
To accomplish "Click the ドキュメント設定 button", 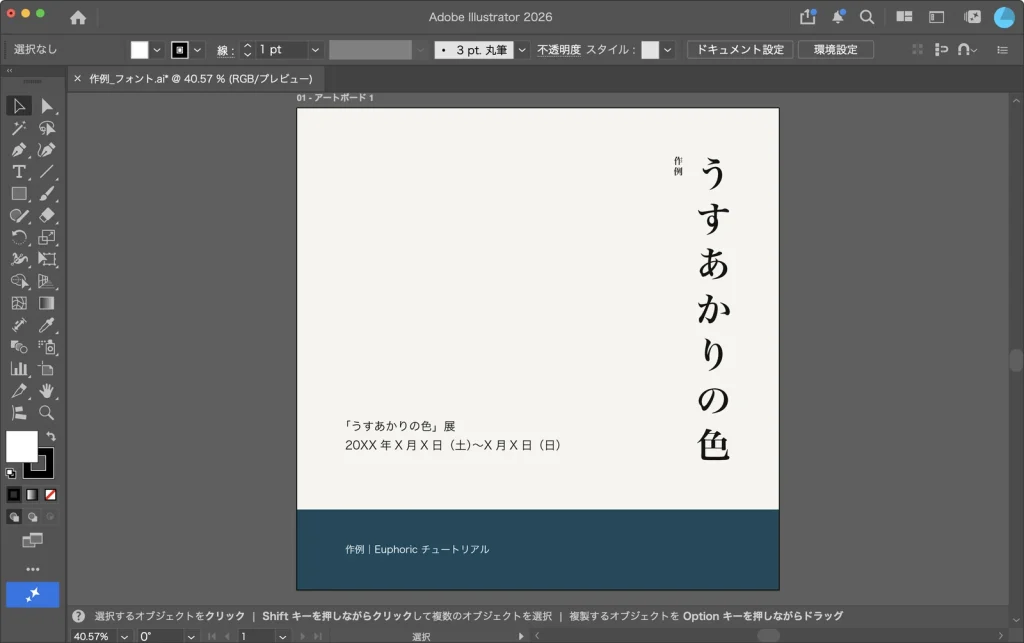I will coord(740,50).
